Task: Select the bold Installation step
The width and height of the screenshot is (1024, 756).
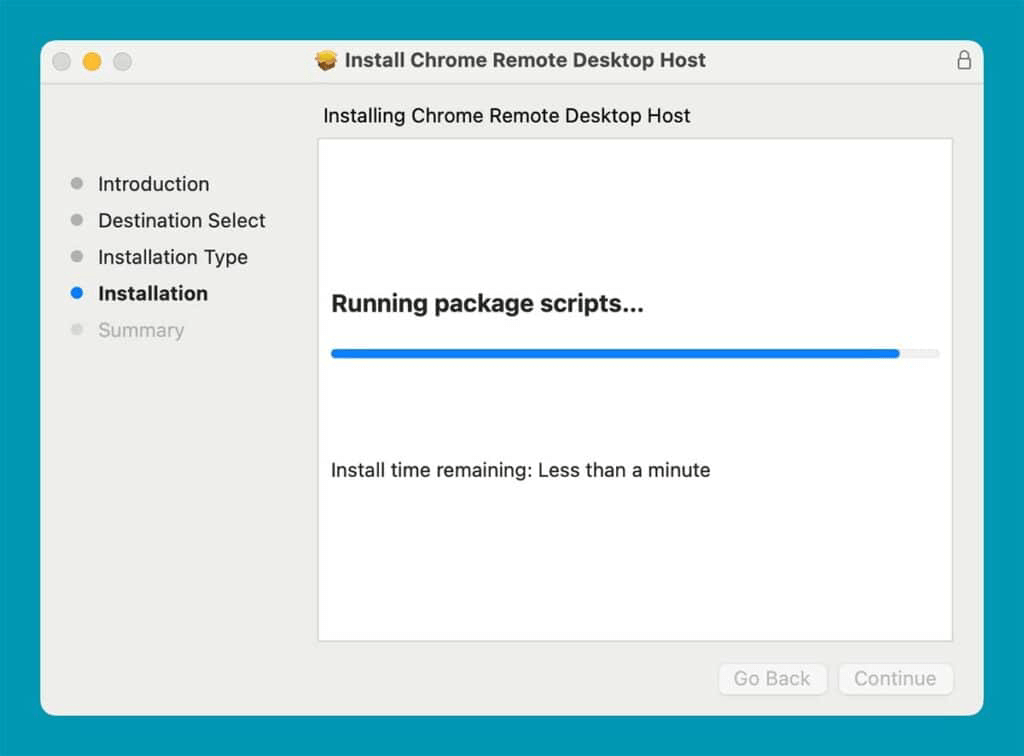Action: point(153,293)
